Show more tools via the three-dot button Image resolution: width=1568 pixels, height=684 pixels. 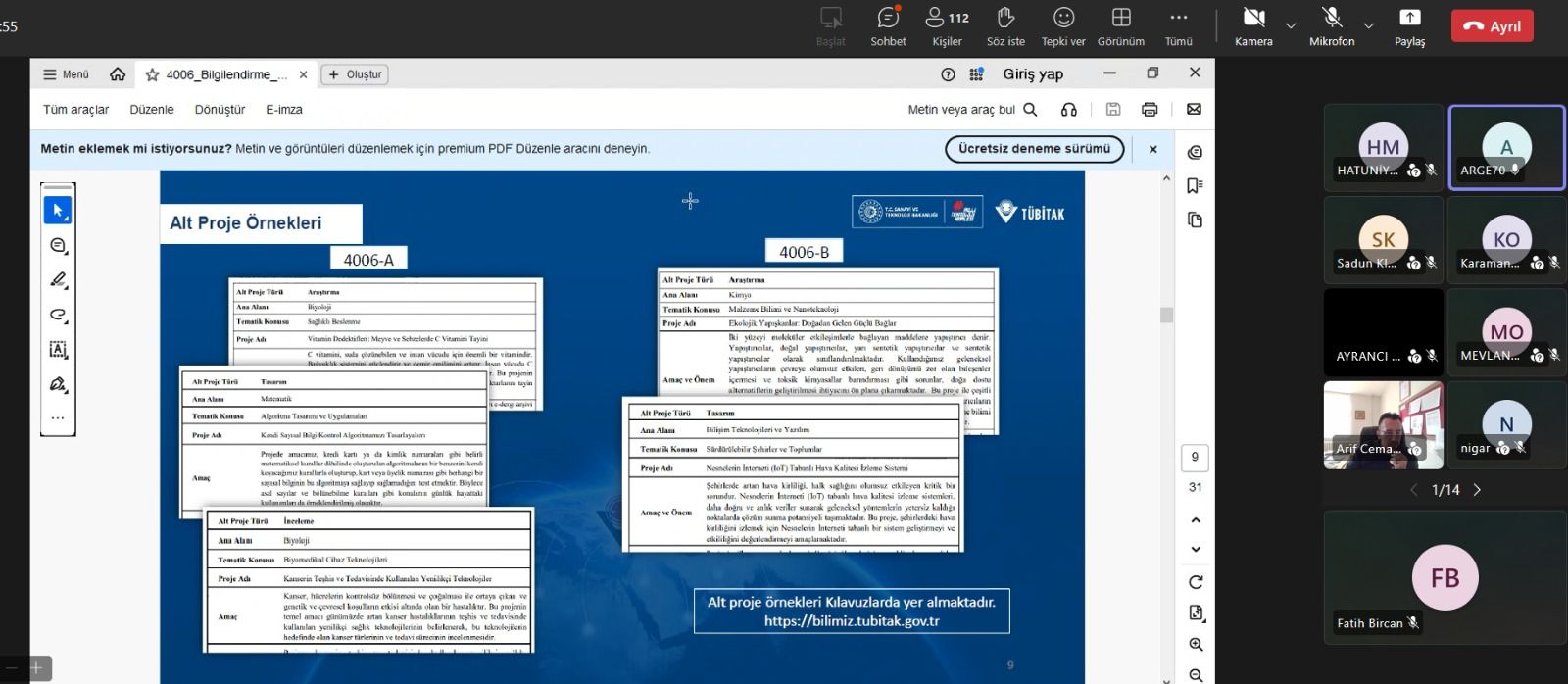click(58, 418)
